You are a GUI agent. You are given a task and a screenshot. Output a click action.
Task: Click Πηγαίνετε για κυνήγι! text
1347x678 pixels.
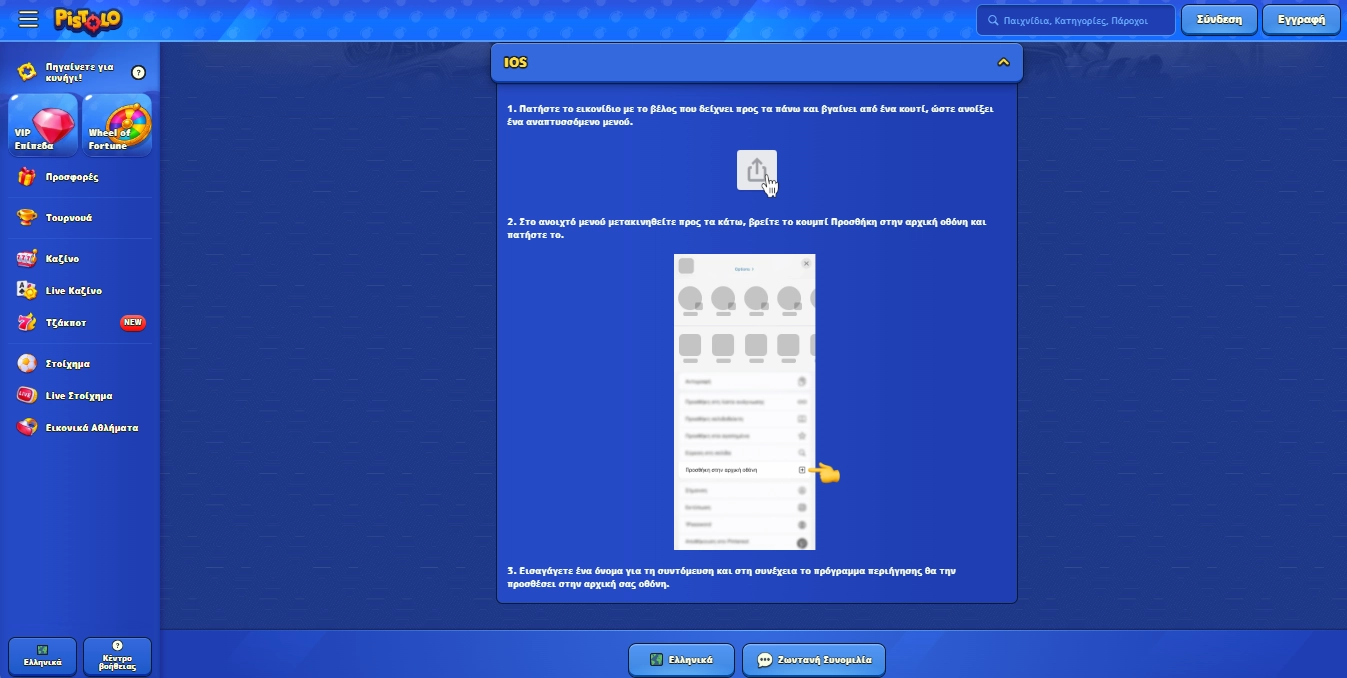click(x=80, y=72)
